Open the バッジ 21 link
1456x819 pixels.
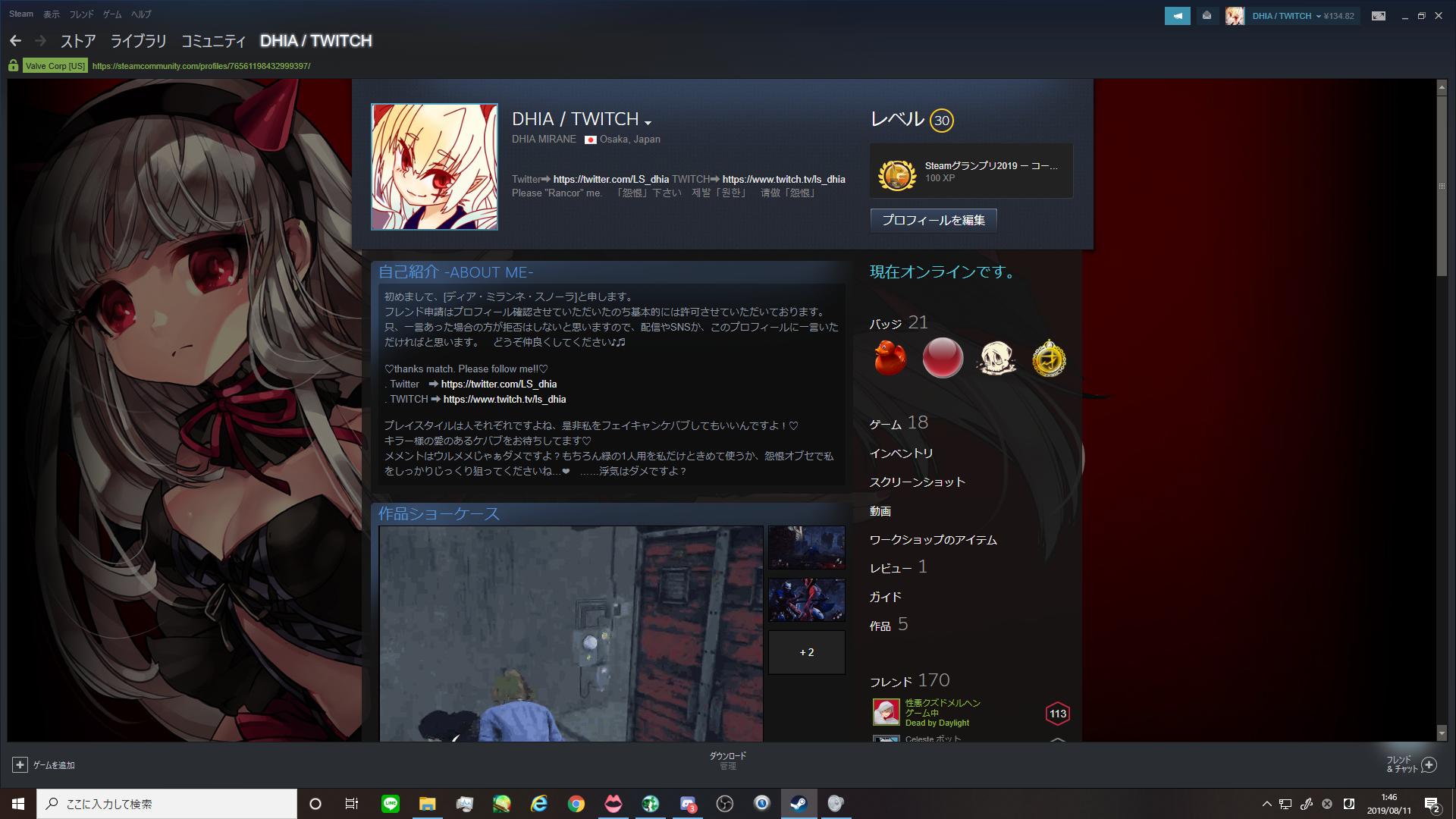[899, 323]
